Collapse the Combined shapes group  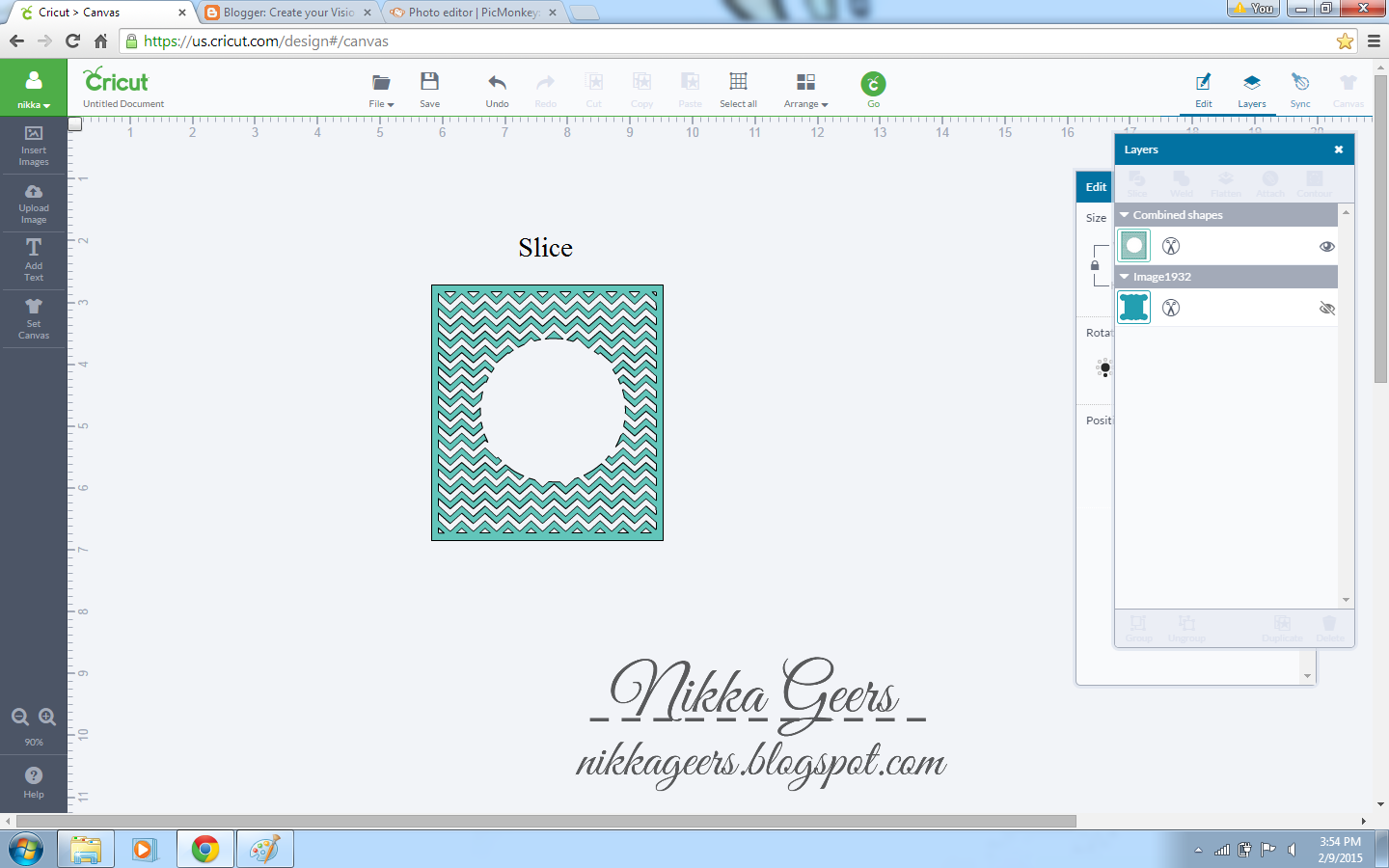[x=1123, y=214]
